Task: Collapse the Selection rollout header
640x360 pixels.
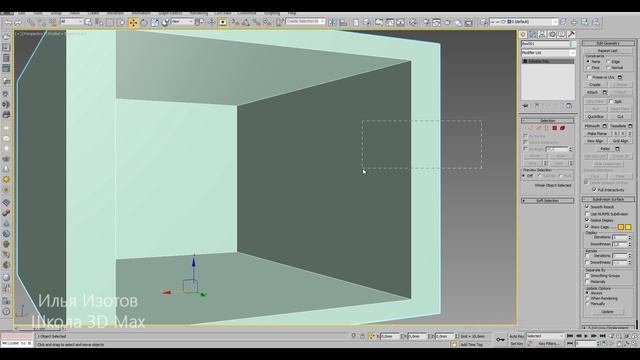Action: tap(547, 121)
